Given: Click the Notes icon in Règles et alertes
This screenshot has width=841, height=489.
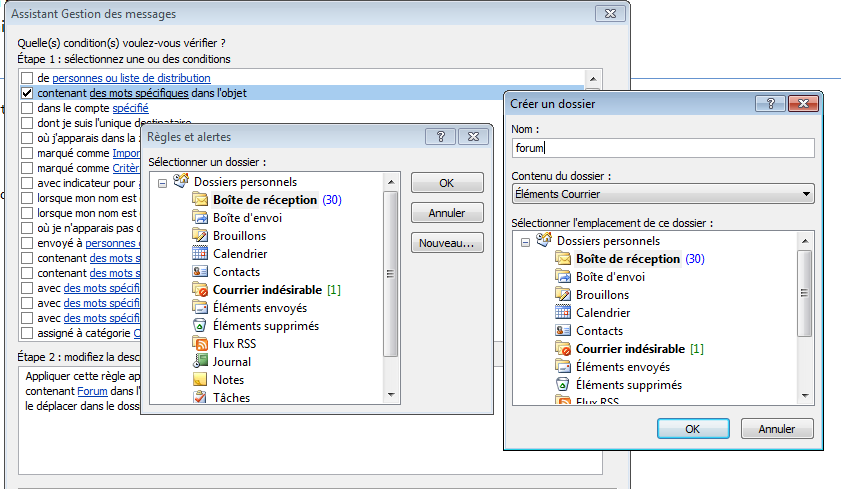Looking at the screenshot, I should (x=200, y=380).
